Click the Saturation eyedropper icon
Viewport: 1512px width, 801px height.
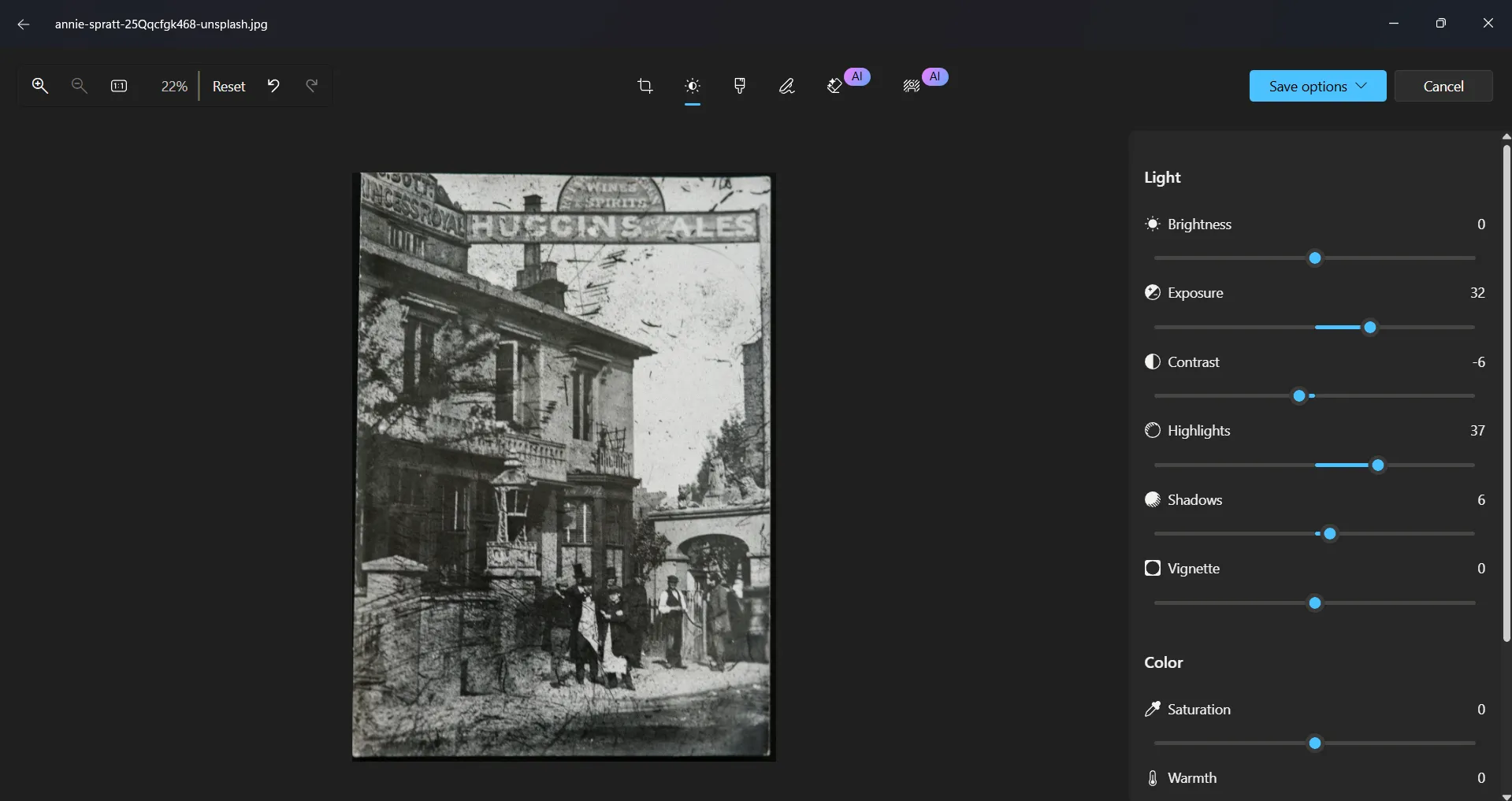click(x=1152, y=709)
